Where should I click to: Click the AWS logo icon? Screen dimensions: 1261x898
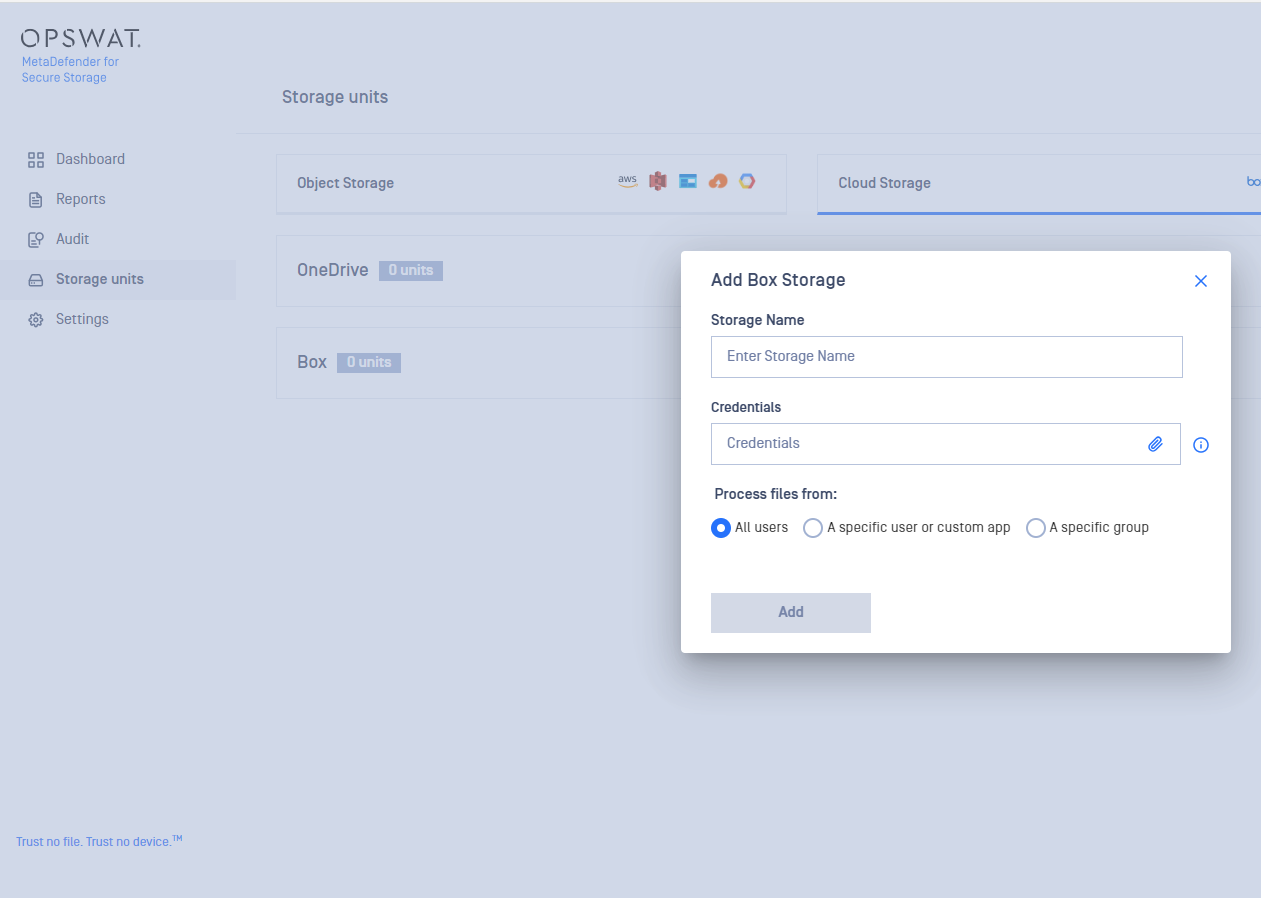pyautogui.click(x=627, y=181)
